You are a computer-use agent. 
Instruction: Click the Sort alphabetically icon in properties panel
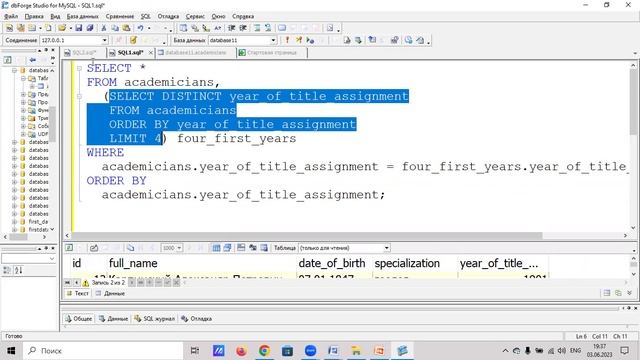(x=19, y=270)
